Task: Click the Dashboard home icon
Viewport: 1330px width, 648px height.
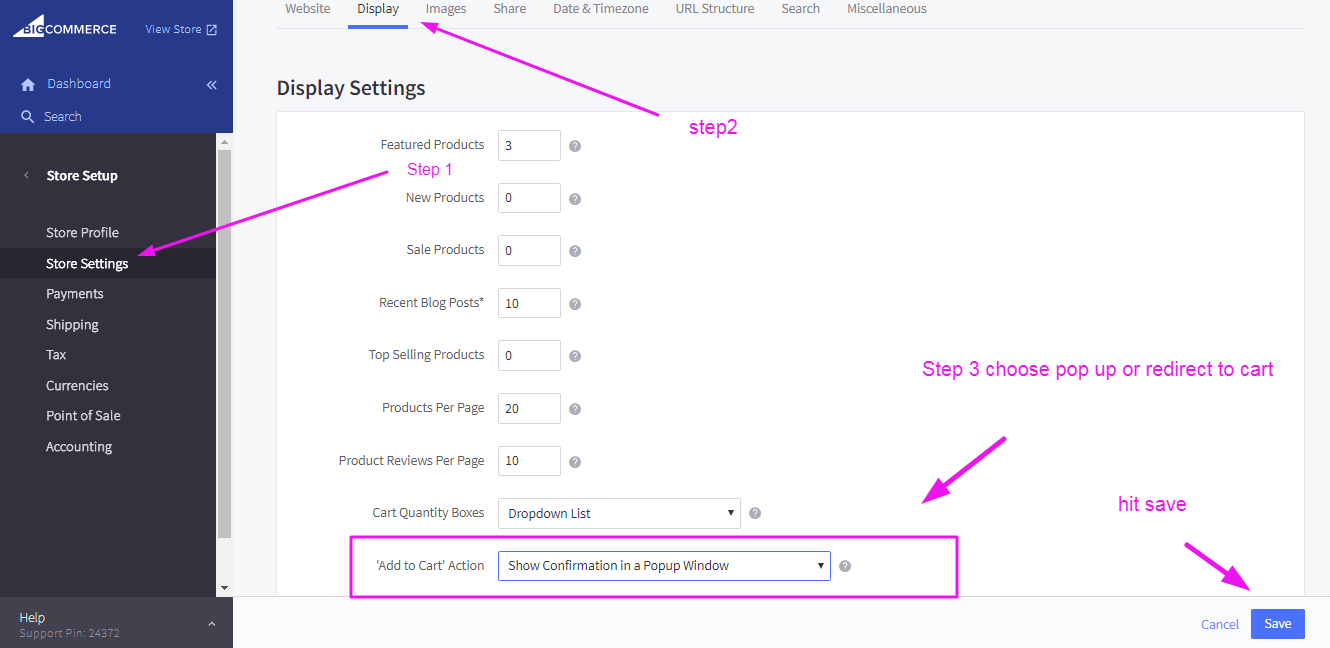Action: pos(28,85)
